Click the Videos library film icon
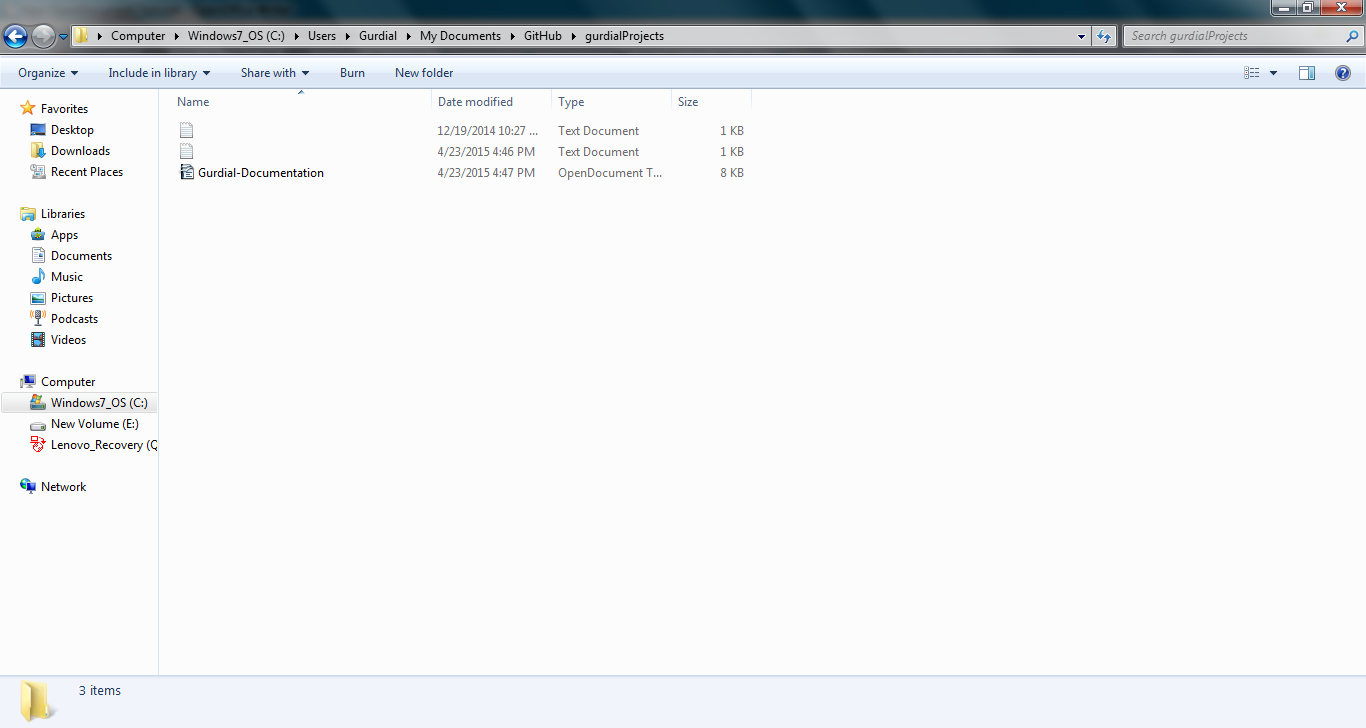The width and height of the screenshot is (1366, 728). (x=38, y=340)
